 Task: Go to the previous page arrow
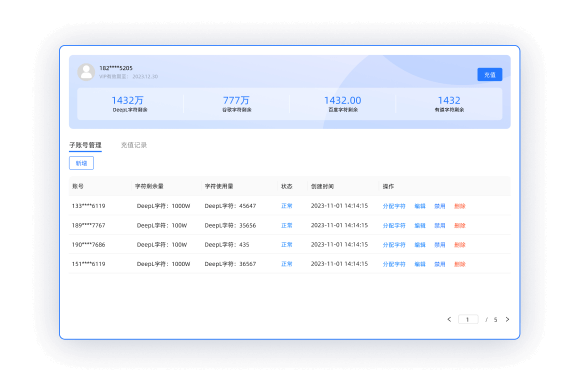(x=449, y=319)
